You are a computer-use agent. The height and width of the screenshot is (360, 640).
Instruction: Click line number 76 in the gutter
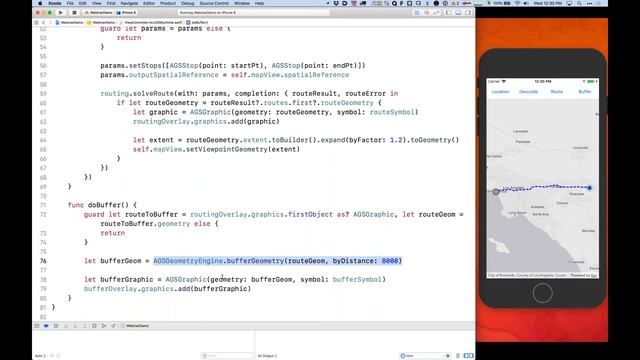pos(43,261)
